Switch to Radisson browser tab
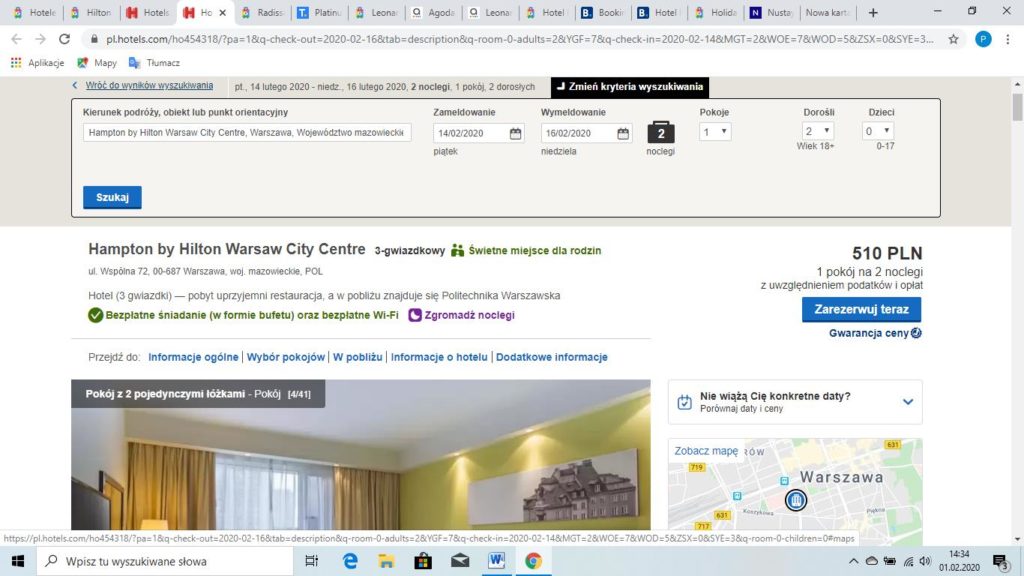 click(x=263, y=12)
